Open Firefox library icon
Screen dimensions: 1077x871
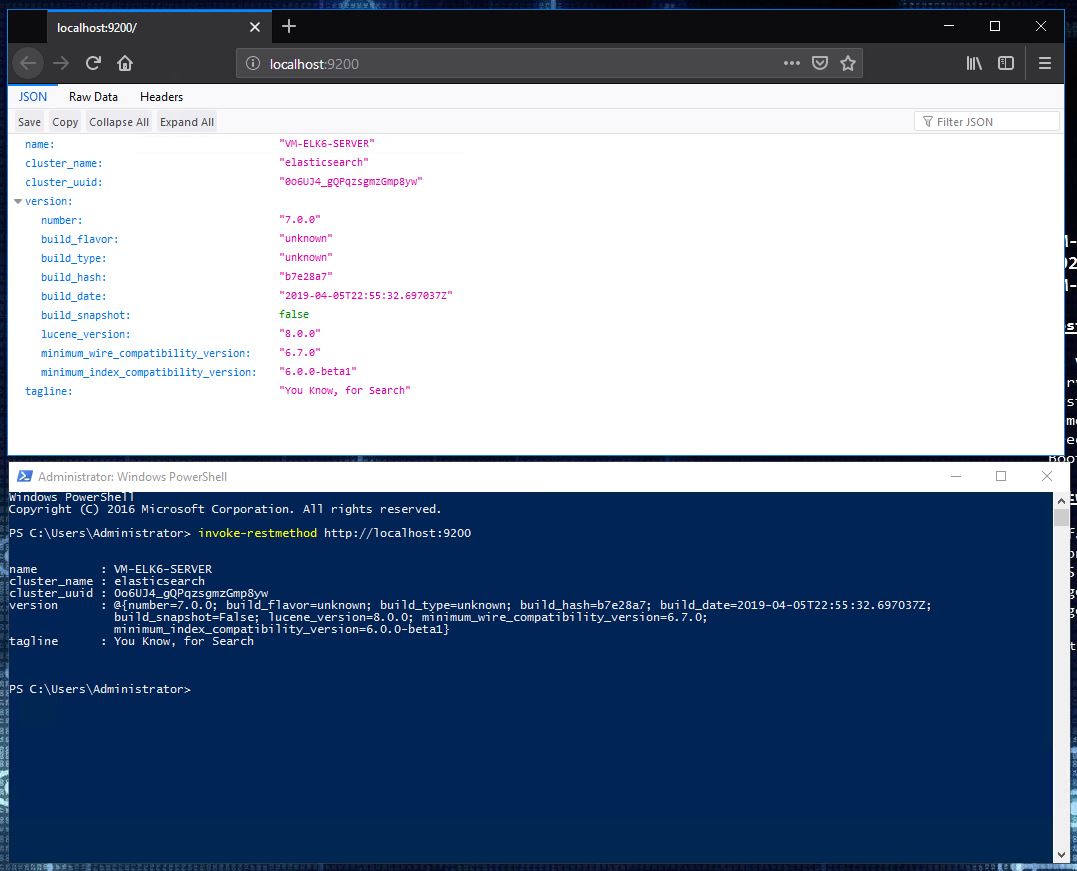[974, 63]
